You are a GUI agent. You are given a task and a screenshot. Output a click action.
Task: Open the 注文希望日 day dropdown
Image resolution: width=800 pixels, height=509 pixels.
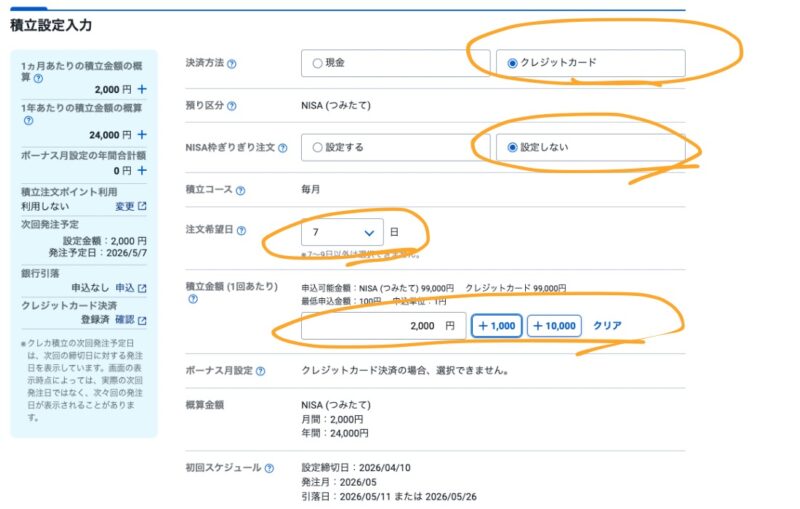coord(342,232)
